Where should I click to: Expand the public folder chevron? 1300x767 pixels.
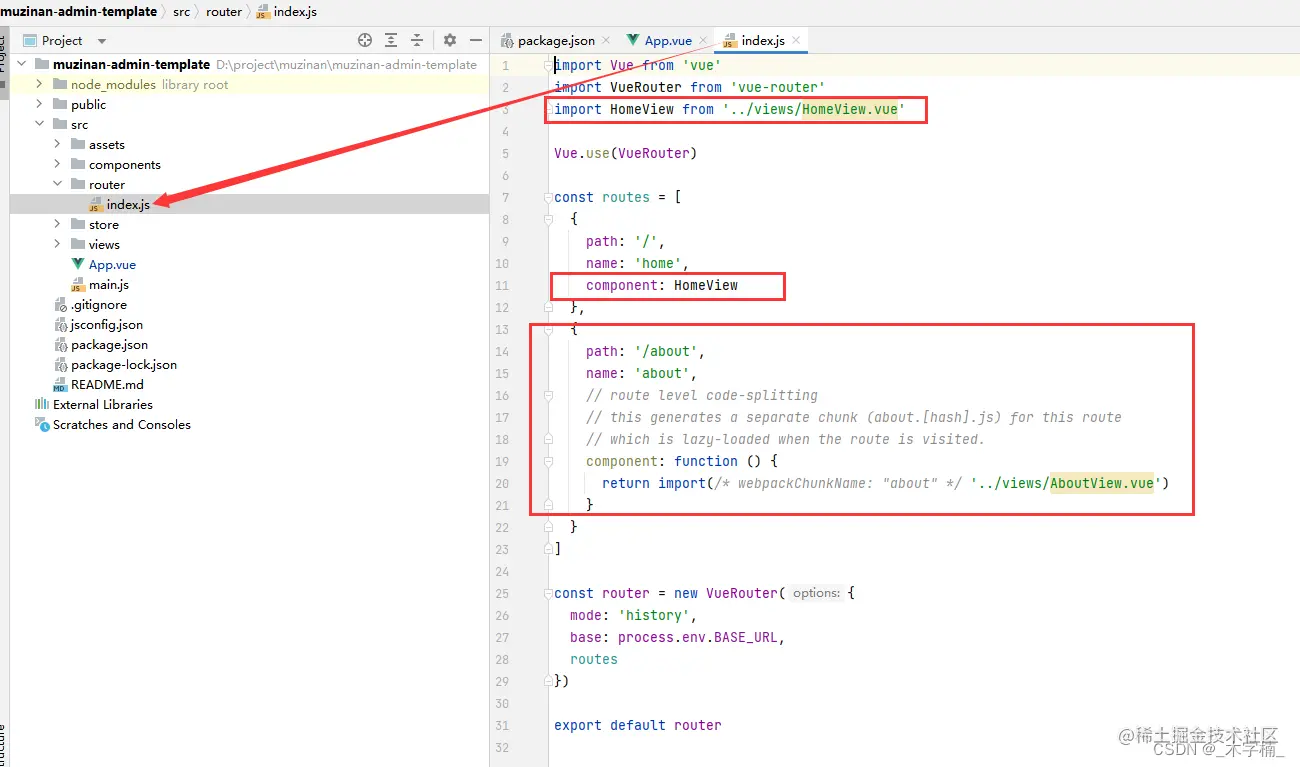(39, 104)
